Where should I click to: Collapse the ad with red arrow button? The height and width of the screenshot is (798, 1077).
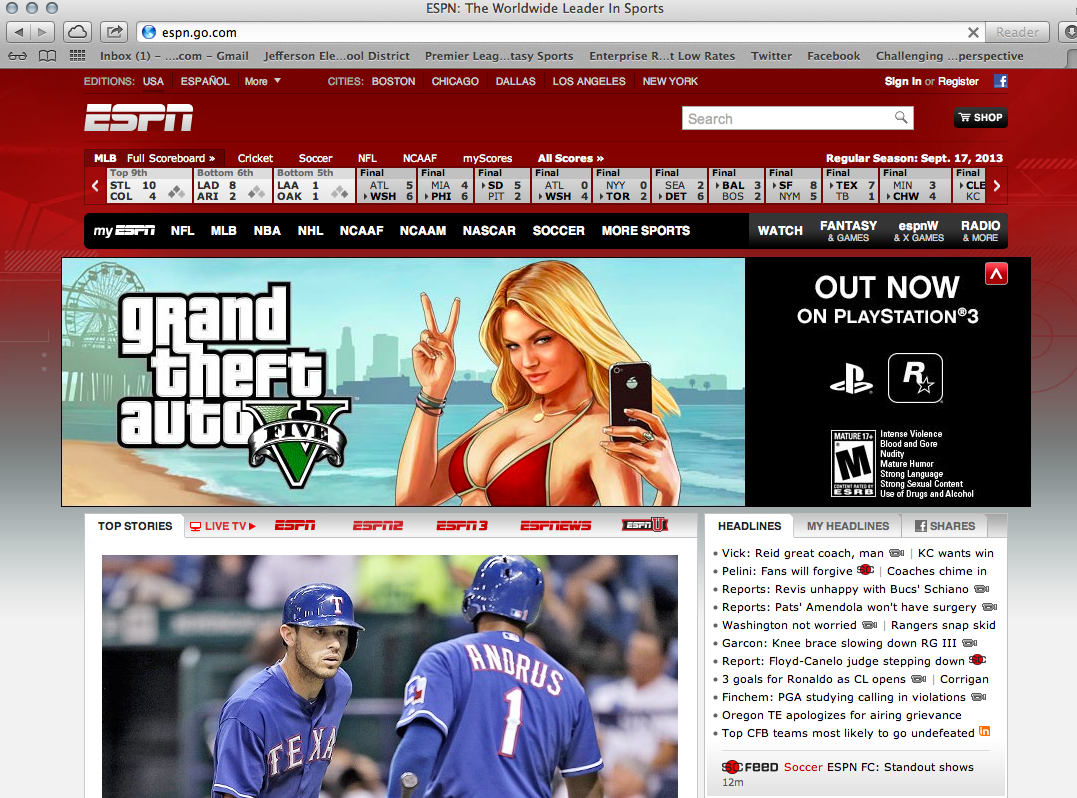(x=995, y=273)
